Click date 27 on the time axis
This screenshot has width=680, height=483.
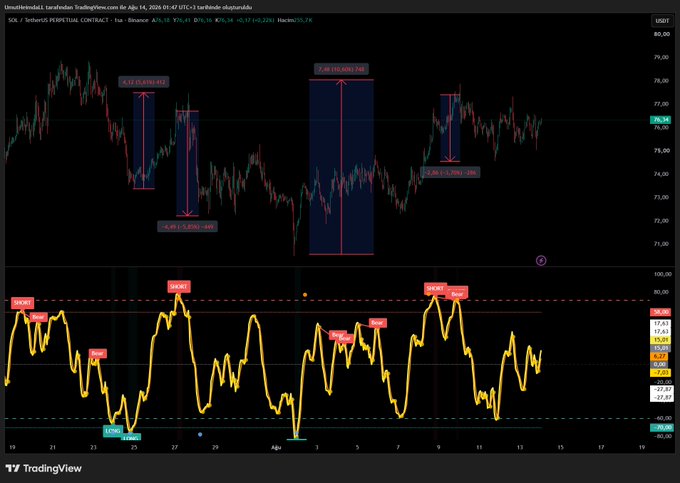point(174,447)
